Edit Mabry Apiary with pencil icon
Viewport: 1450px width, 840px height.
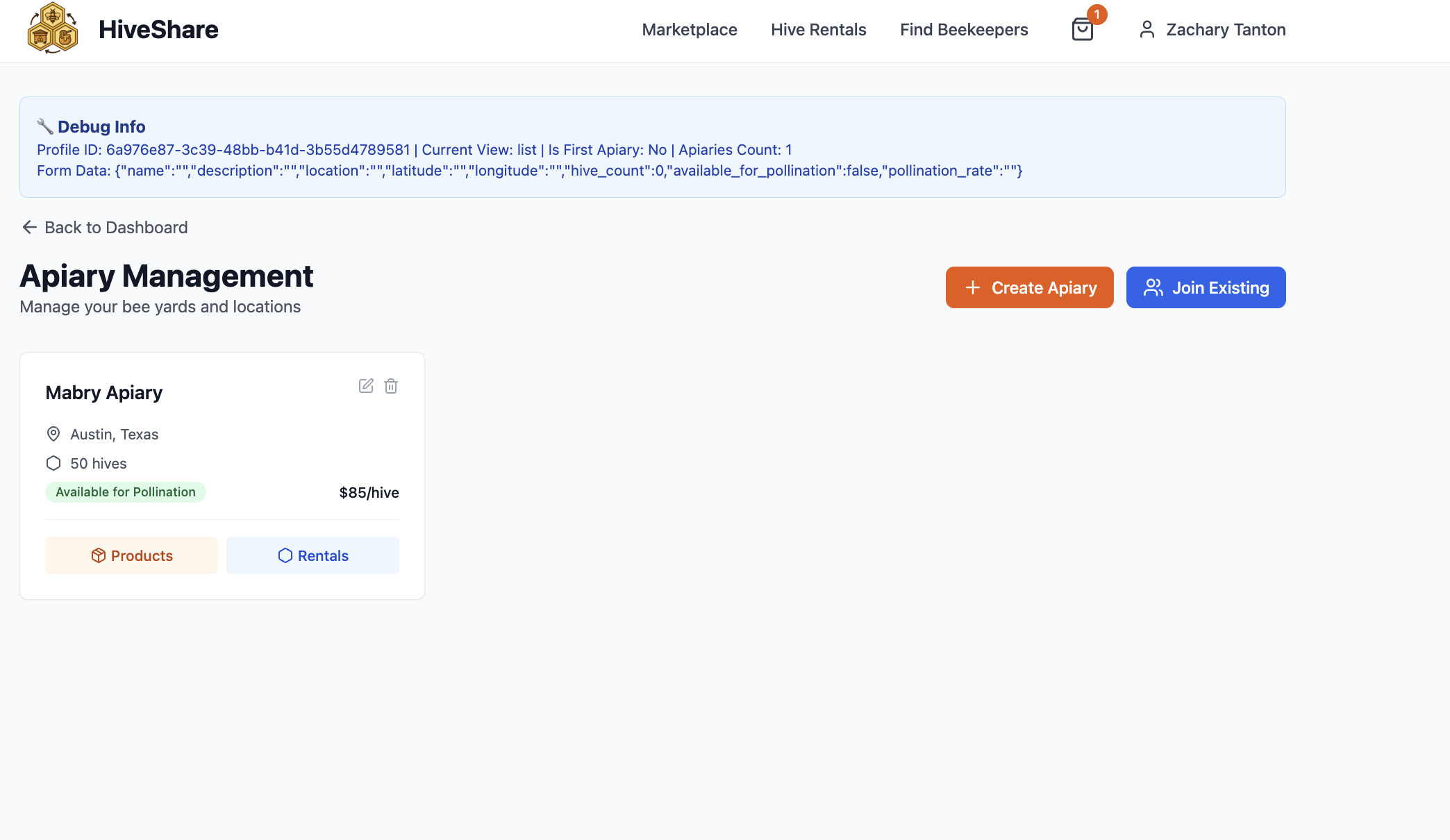point(366,386)
